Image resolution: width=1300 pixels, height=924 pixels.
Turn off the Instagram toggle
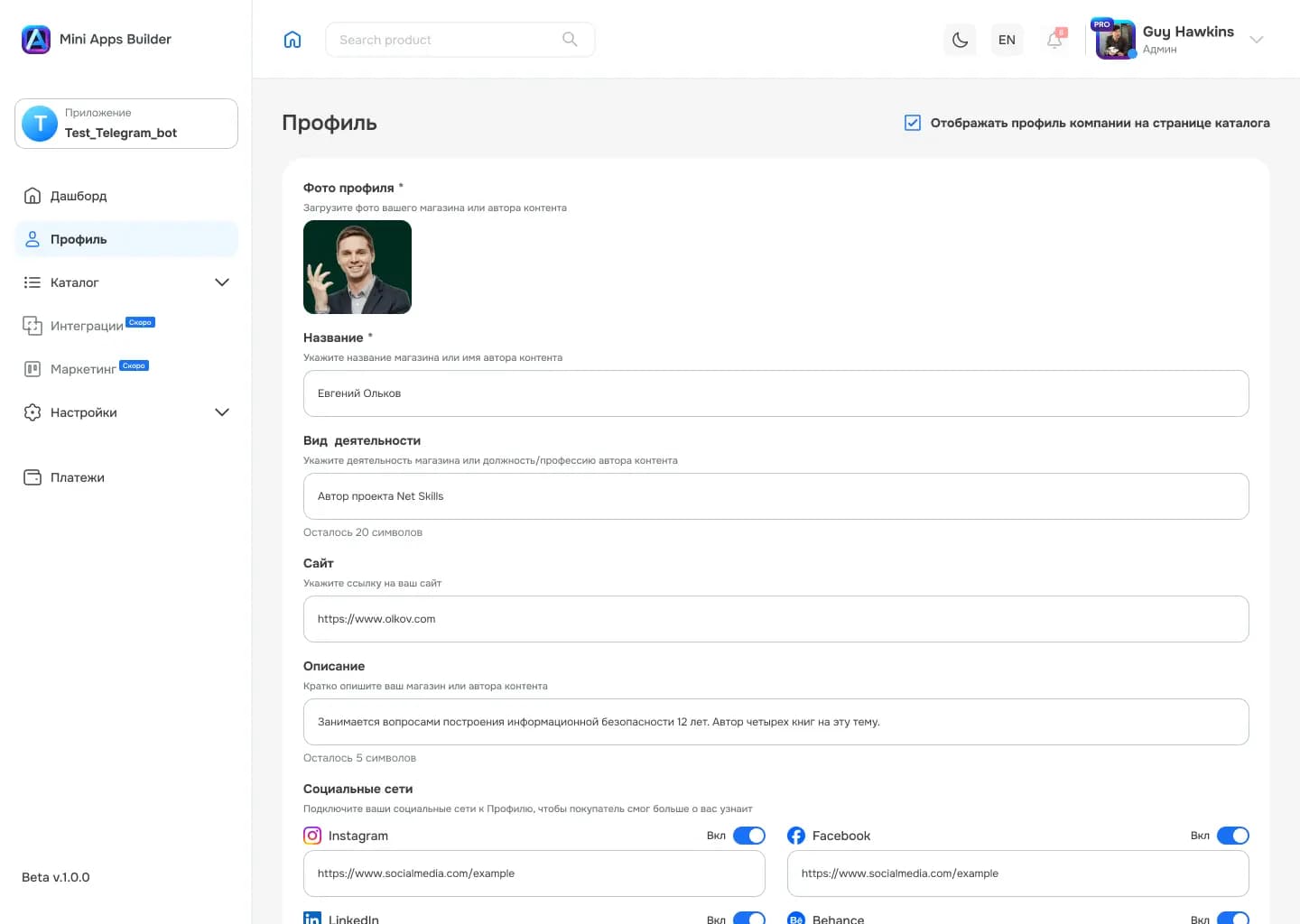(x=748, y=836)
